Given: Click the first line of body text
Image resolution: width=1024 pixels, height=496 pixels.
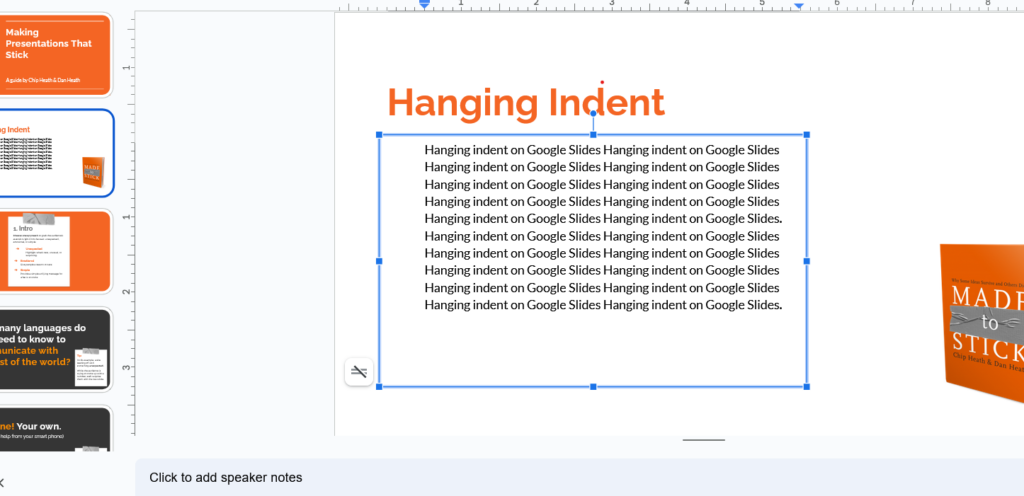Looking at the screenshot, I should [x=601, y=150].
